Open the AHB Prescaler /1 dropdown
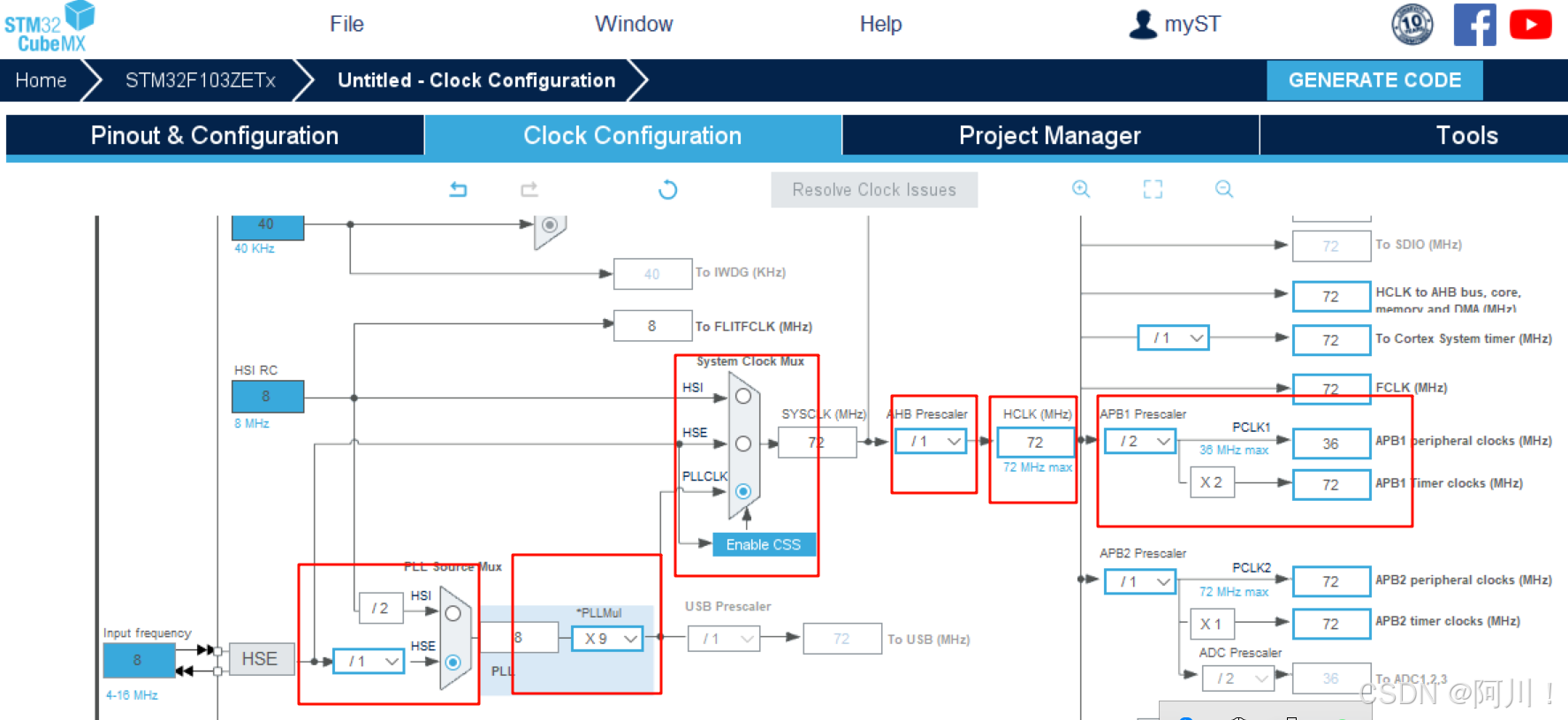Viewport: 1568px width, 720px height. pos(931,441)
